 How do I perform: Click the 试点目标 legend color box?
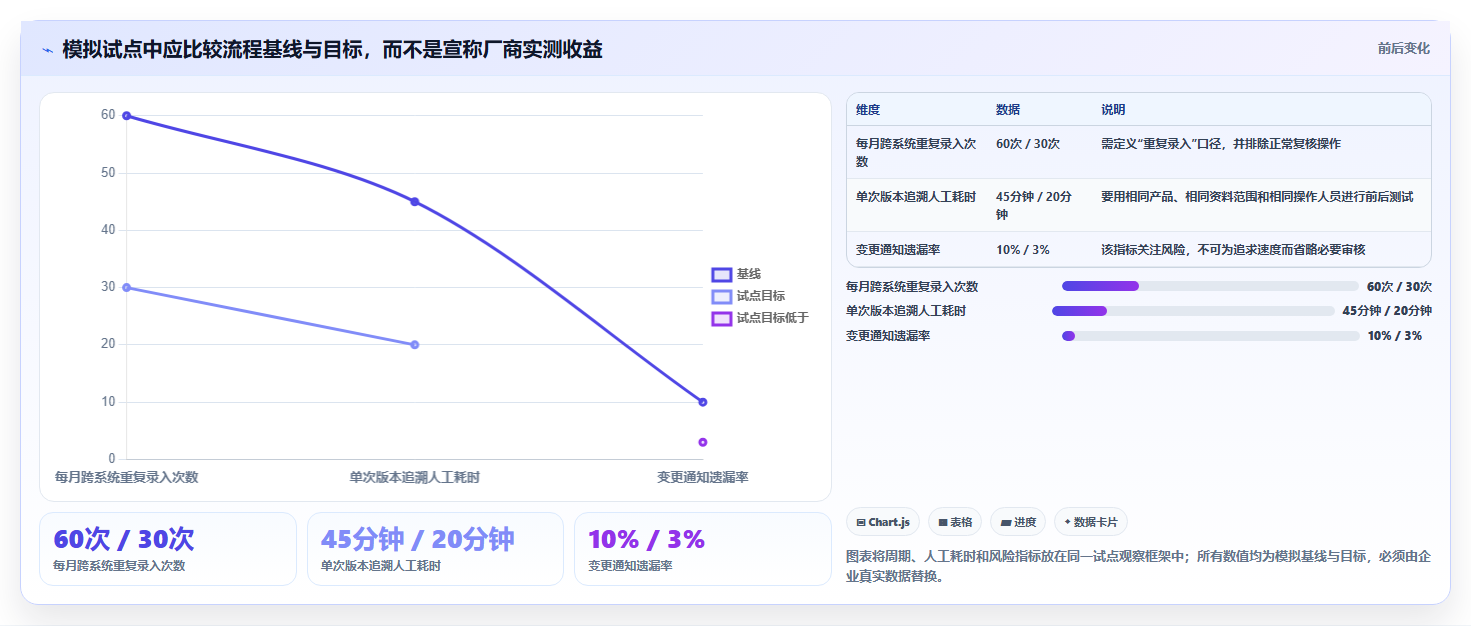[x=722, y=296]
